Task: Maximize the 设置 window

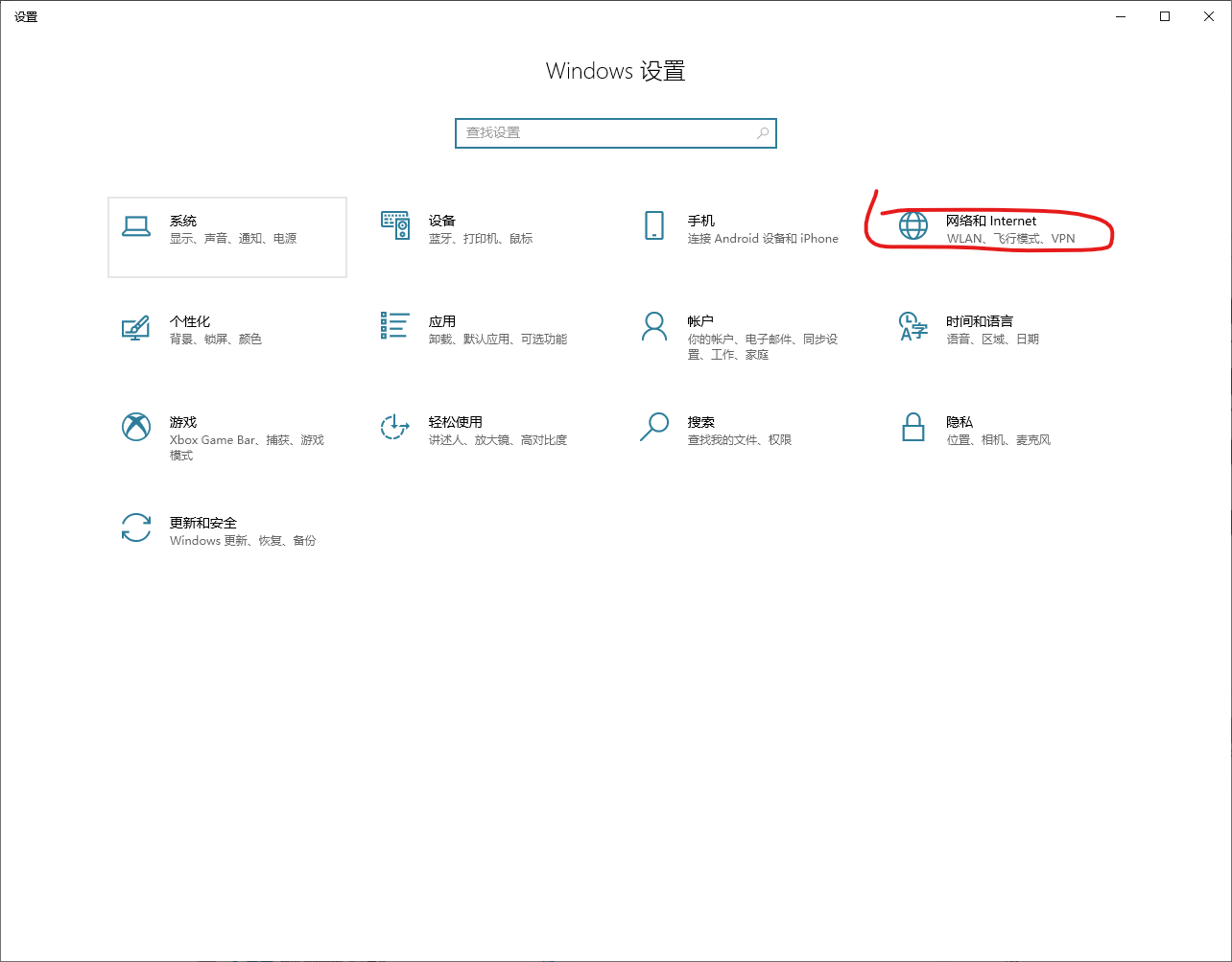Action: point(1165,16)
